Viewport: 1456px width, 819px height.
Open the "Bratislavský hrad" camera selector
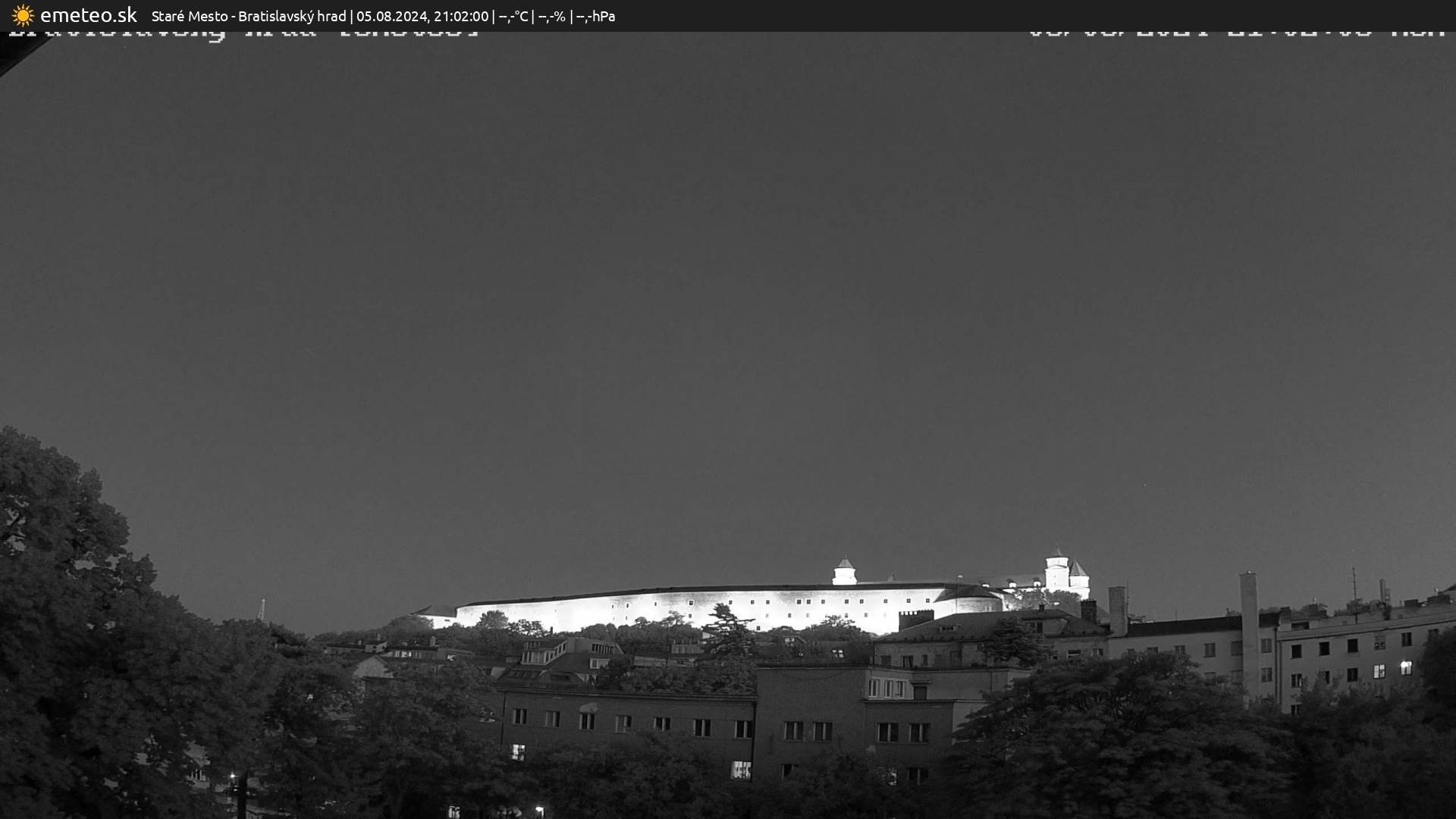293,16
